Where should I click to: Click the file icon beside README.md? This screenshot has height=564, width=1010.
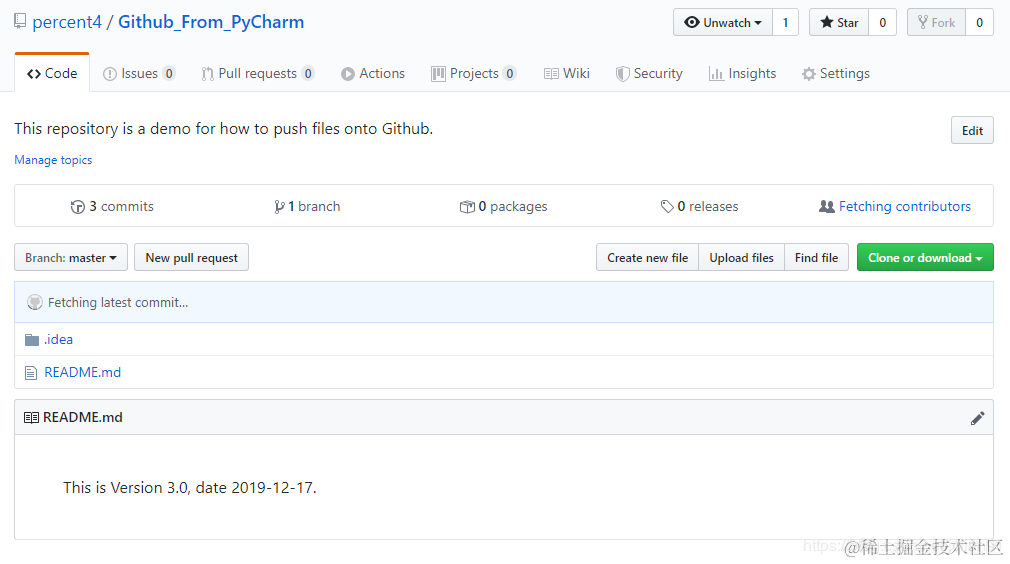[x=31, y=373]
